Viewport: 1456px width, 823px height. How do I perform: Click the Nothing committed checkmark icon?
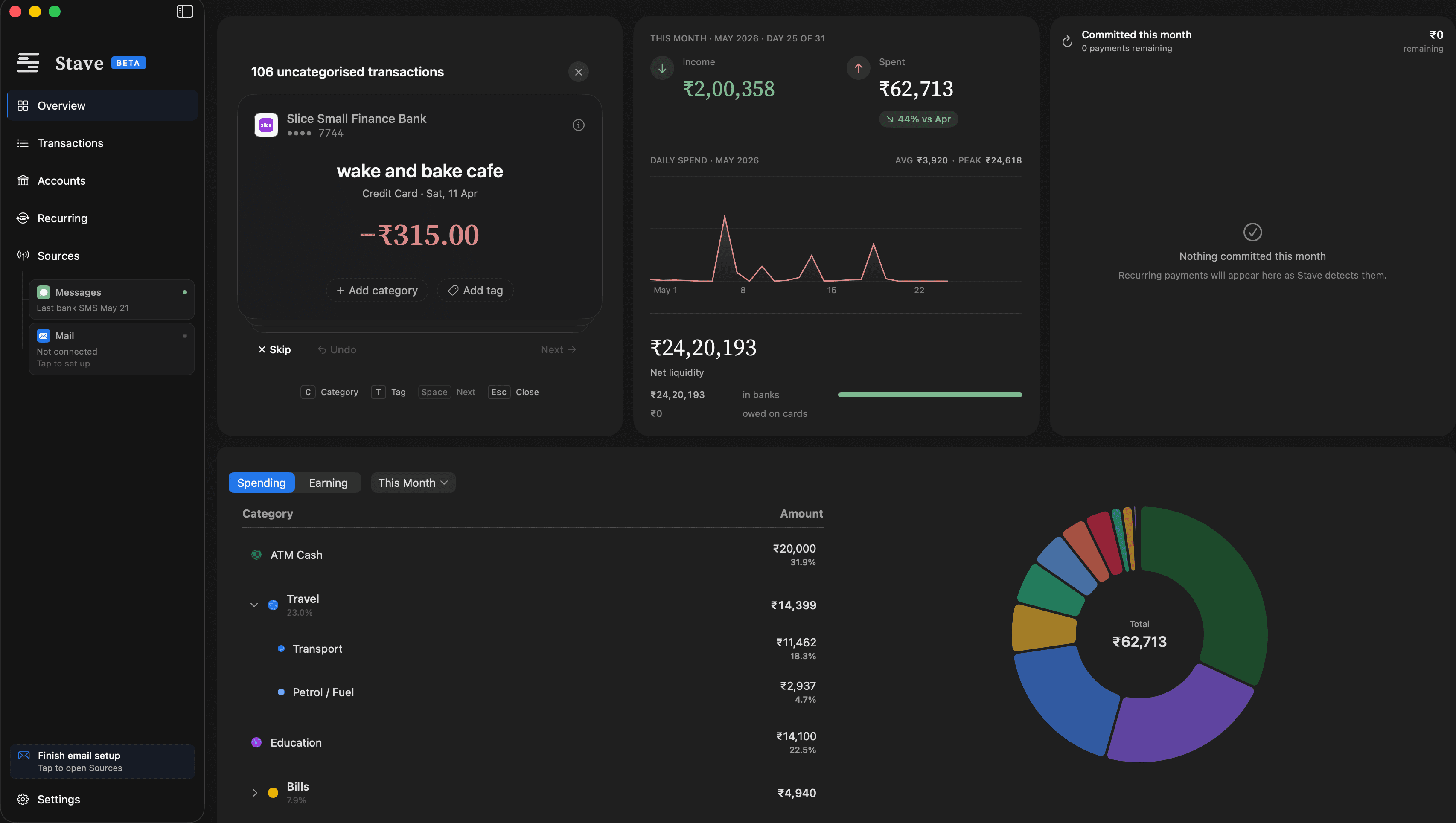[x=1252, y=232]
